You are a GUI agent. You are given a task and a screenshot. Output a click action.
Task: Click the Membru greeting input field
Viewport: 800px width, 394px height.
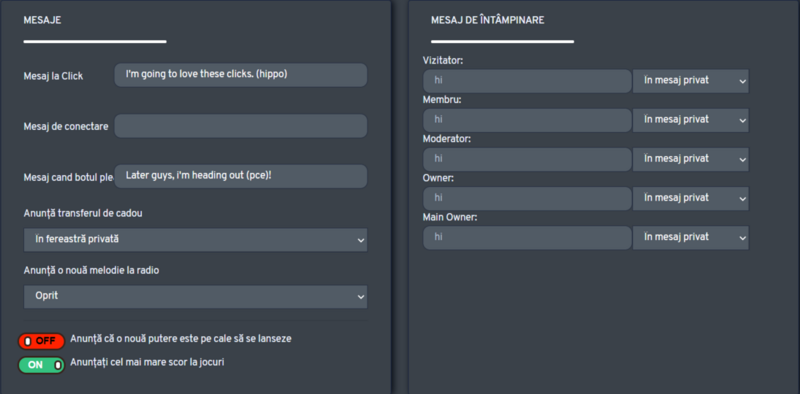pos(527,120)
